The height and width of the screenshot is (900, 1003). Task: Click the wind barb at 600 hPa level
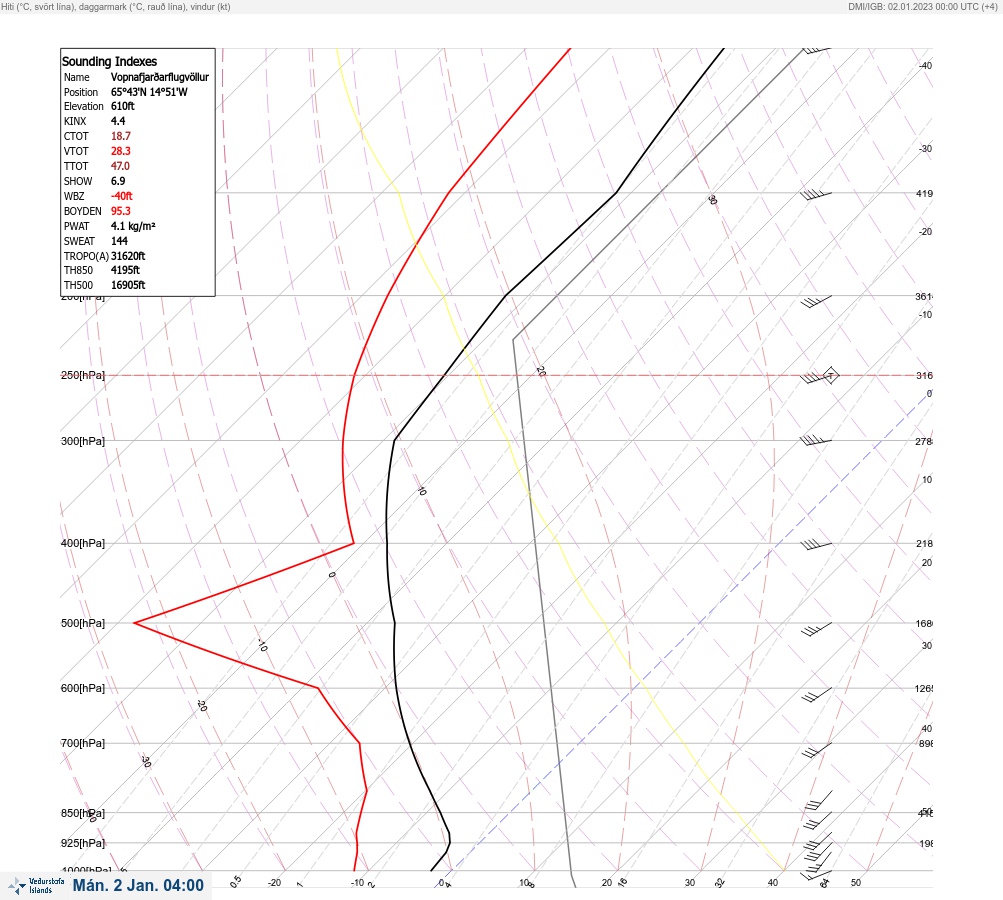(x=817, y=695)
